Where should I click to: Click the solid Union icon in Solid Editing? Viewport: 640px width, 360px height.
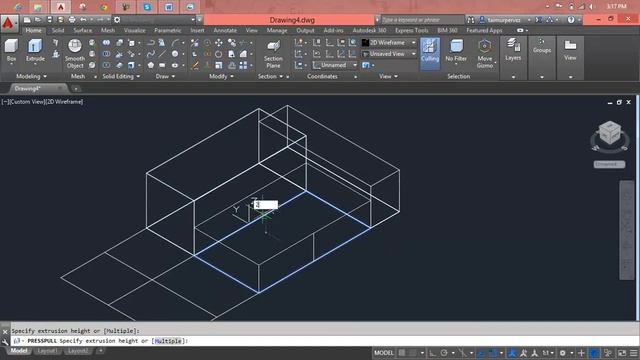pyautogui.click(x=106, y=42)
